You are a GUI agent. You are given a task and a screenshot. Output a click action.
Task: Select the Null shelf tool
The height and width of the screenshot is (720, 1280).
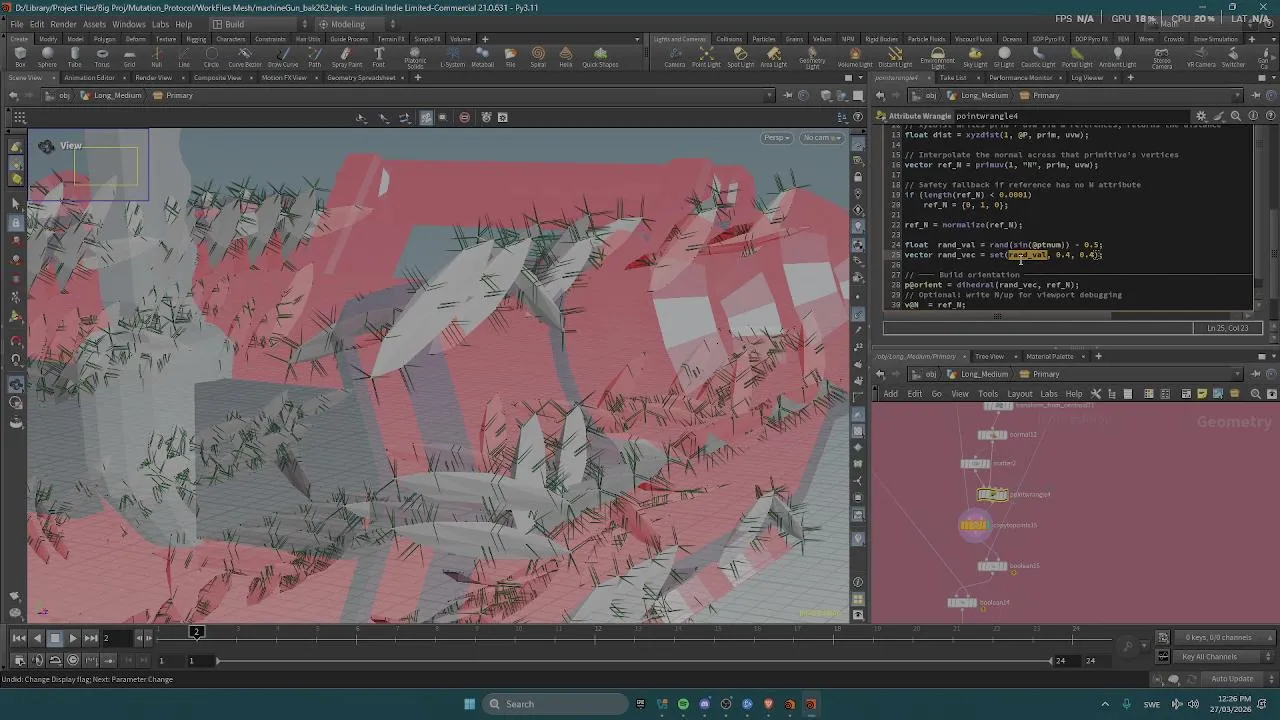156,57
